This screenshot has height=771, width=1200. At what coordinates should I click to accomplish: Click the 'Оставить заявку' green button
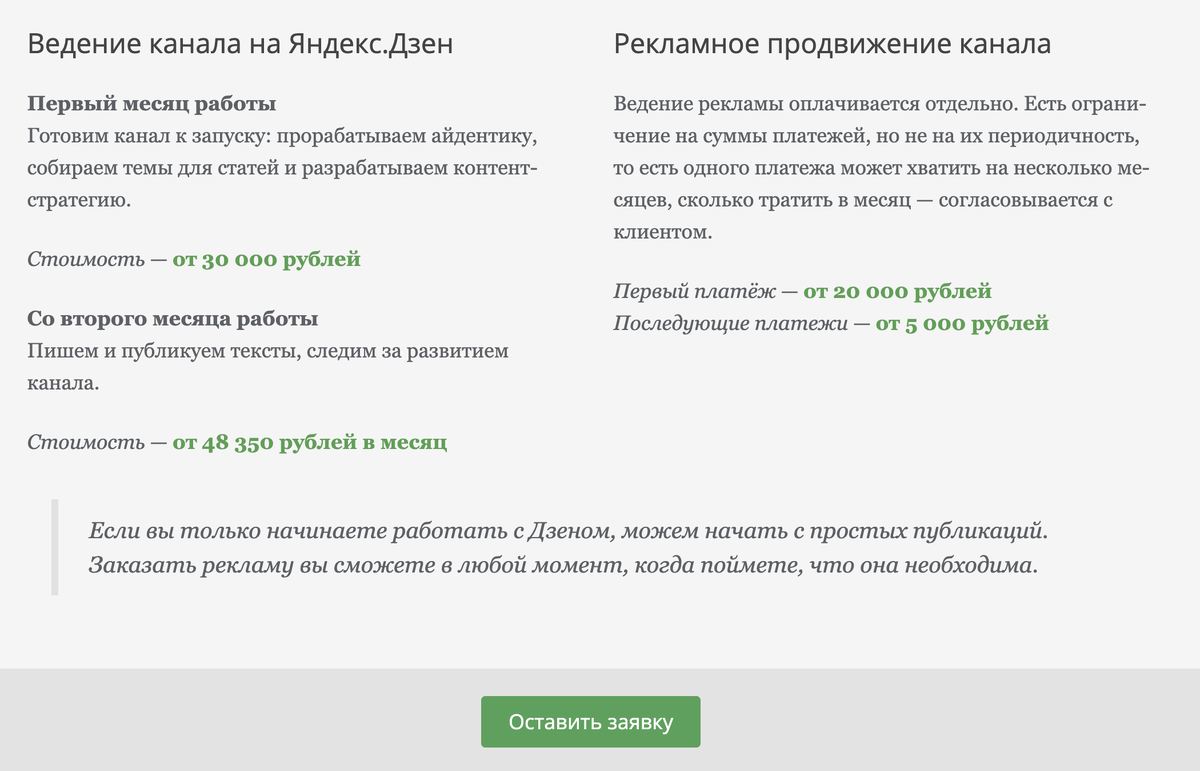pyautogui.click(x=590, y=722)
